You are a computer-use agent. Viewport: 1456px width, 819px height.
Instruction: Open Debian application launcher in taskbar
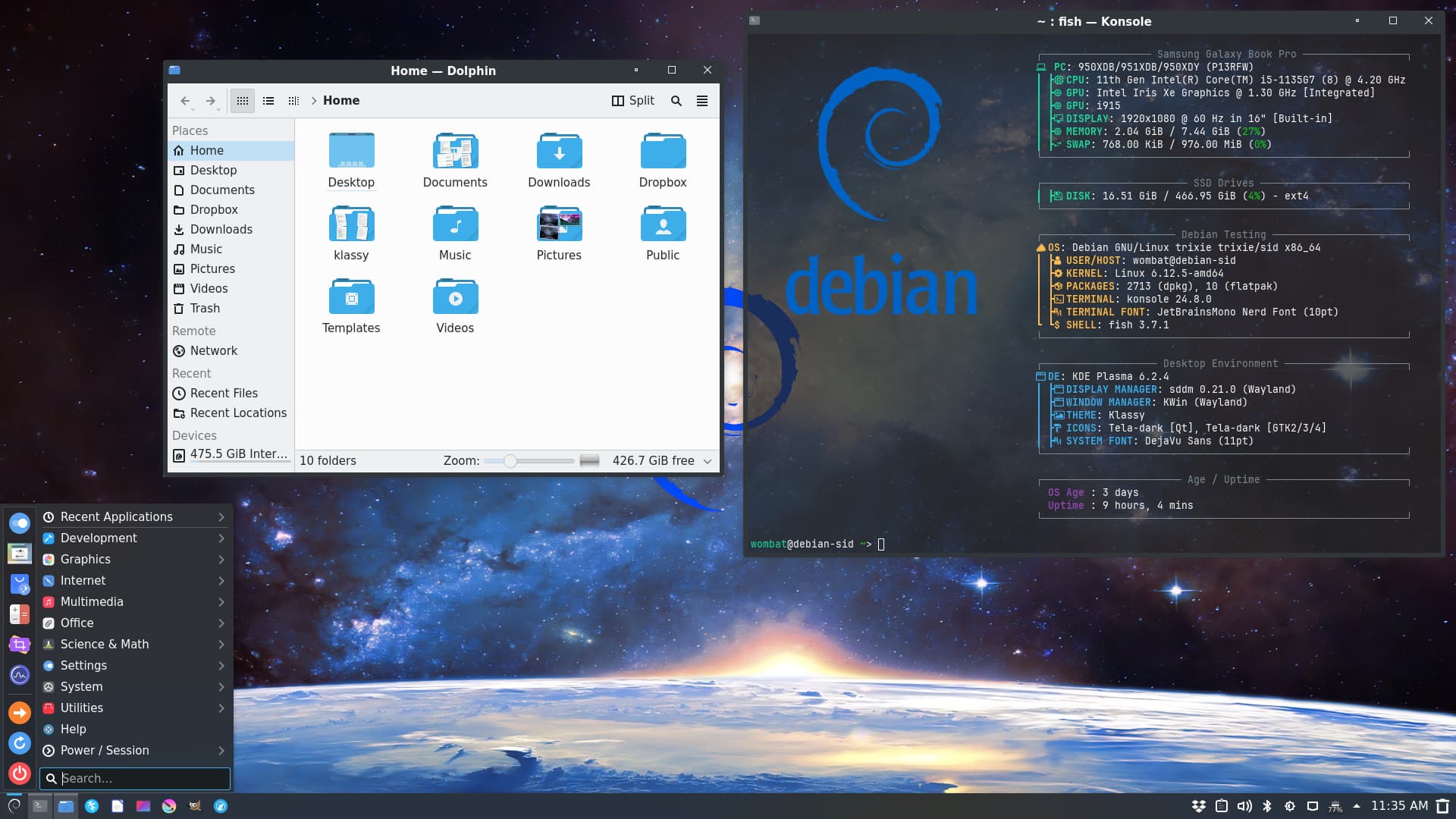pyautogui.click(x=14, y=806)
